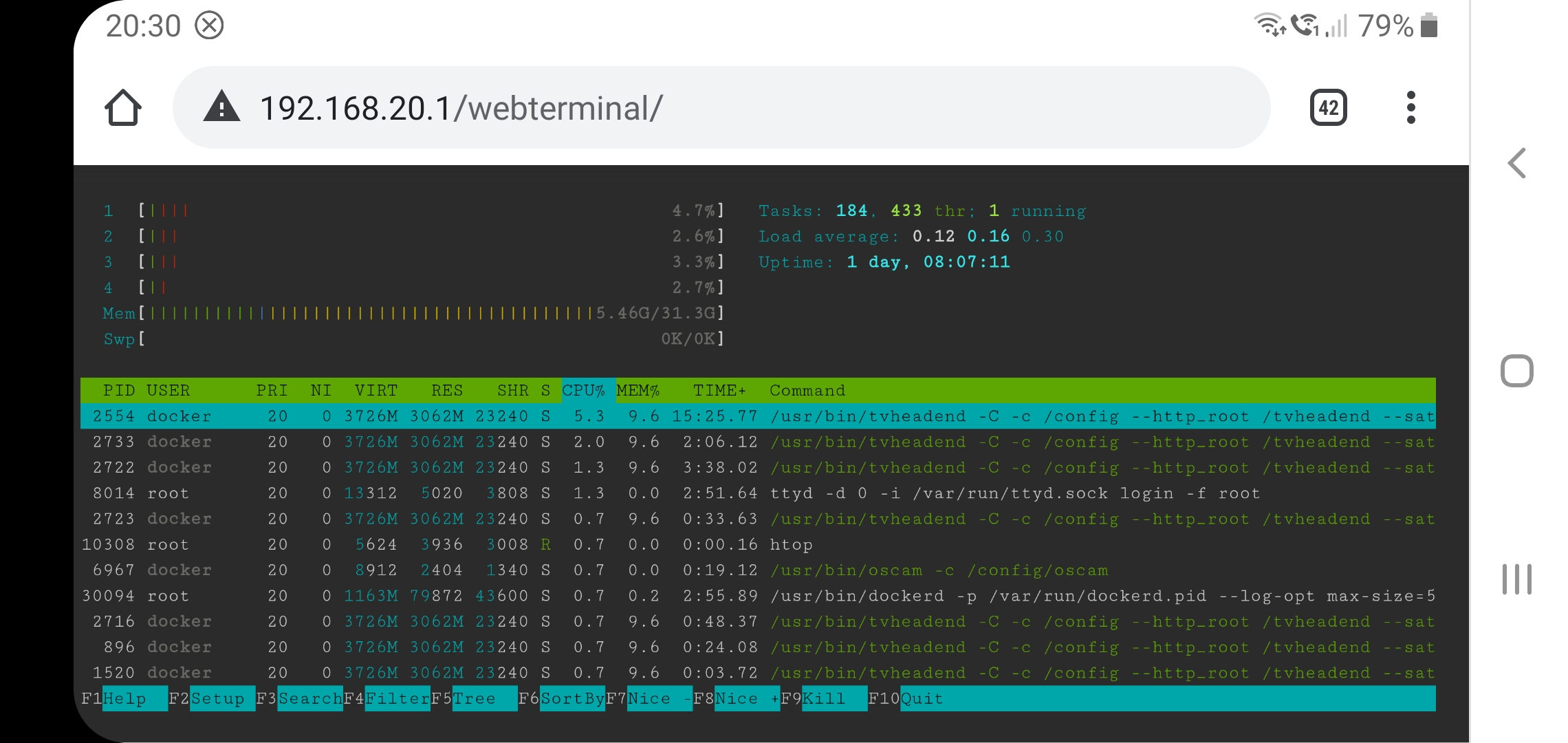Sort by the Command column header

(807, 390)
